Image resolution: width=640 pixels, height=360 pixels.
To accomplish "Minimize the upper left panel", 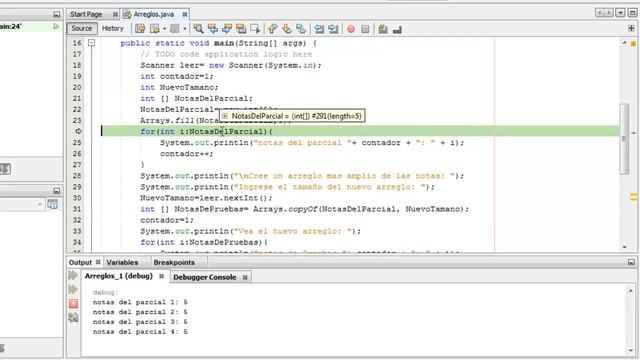I will 56,14.
